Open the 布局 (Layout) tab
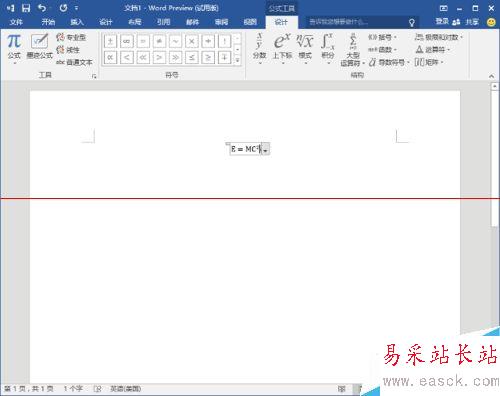The image size is (500, 396). point(135,22)
